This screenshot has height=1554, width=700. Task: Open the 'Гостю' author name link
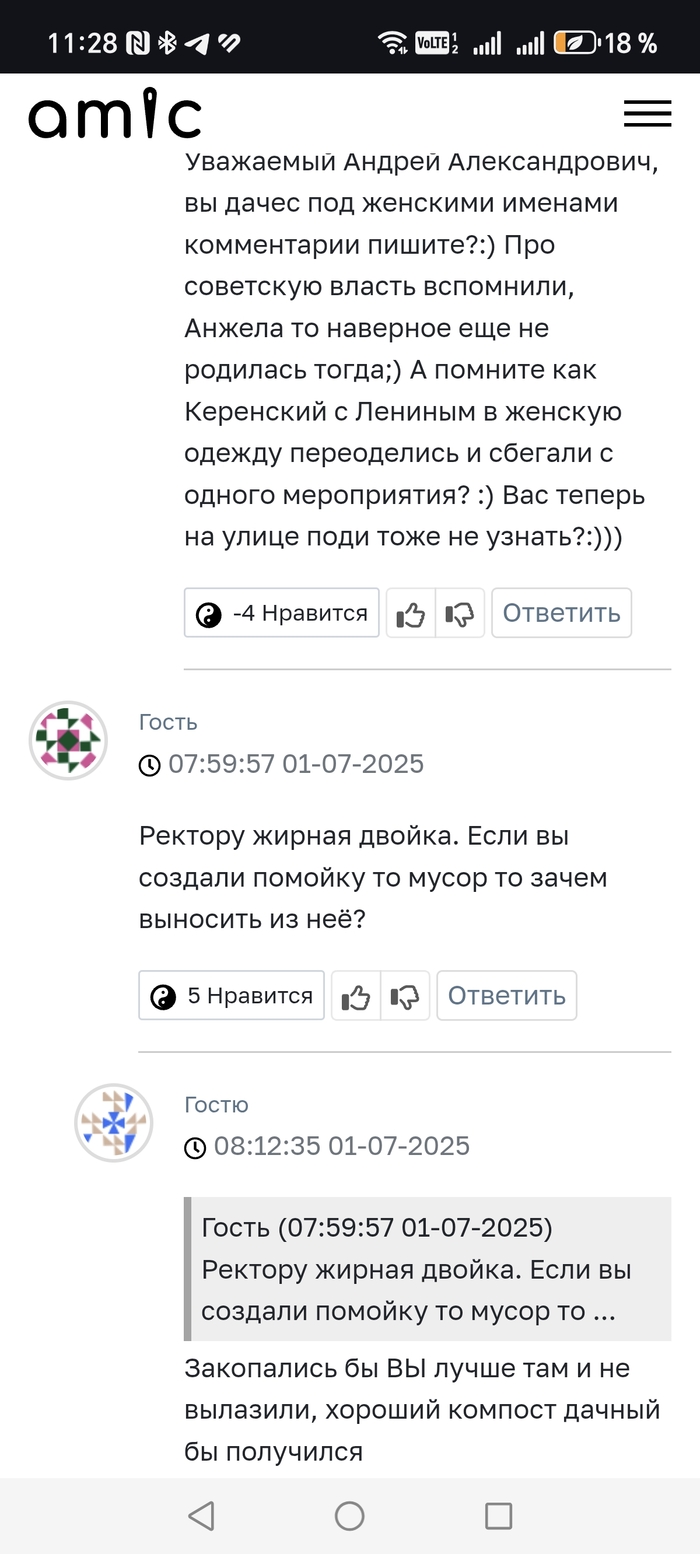coord(217,1105)
